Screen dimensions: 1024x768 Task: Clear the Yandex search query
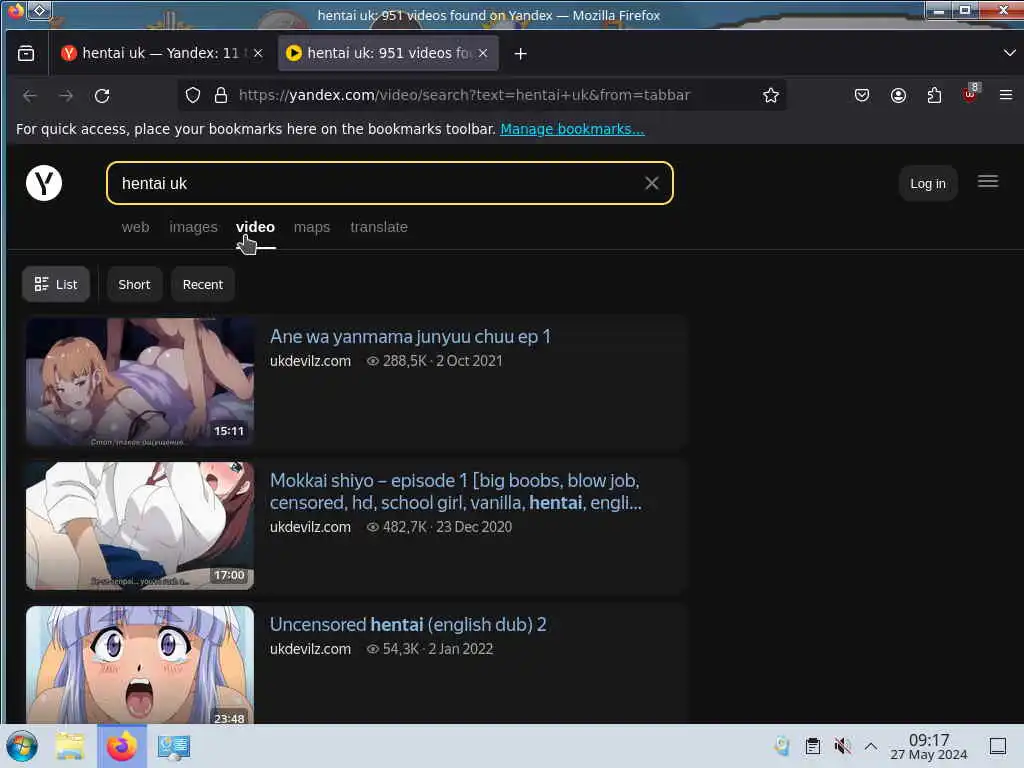(x=652, y=184)
